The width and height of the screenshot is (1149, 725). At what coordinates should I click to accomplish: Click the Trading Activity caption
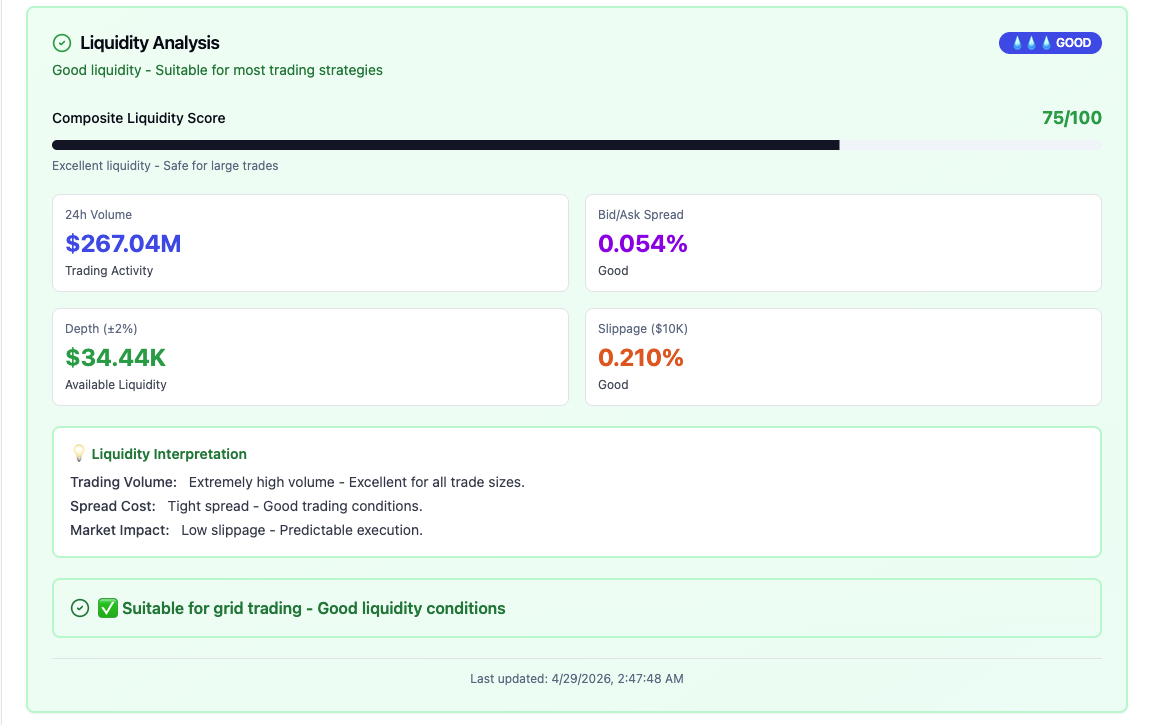109,271
